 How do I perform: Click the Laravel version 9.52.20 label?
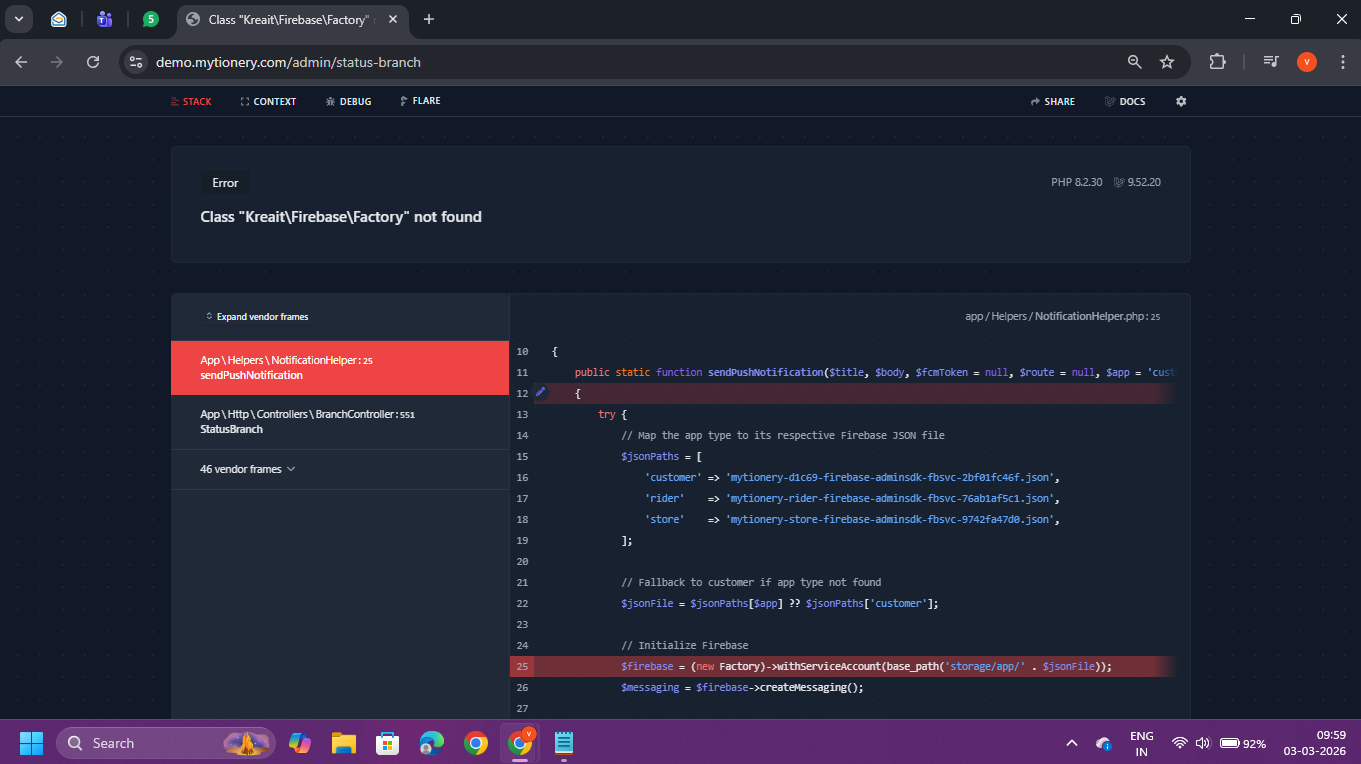click(1137, 182)
